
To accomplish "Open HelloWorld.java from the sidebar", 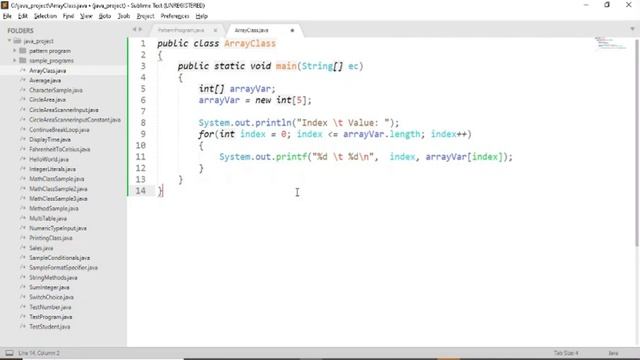I will pyautogui.click(x=49, y=159).
